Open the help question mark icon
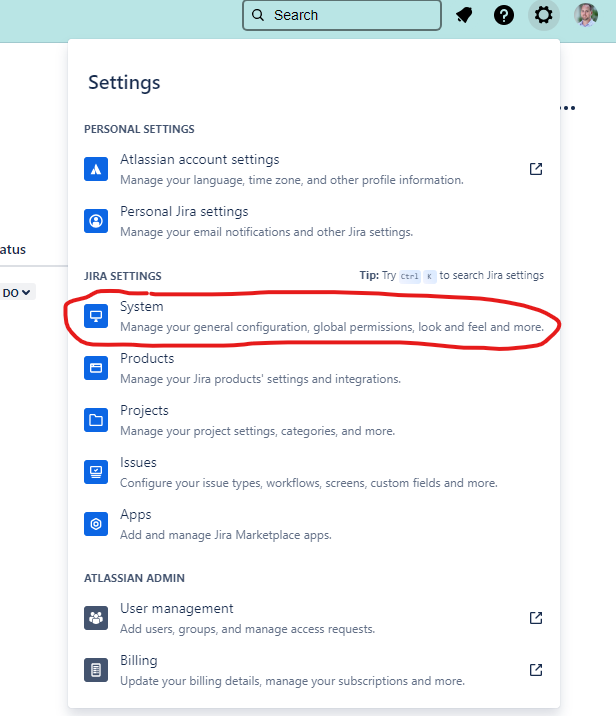Viewport: 616px width, 716px height. (504, 15)
